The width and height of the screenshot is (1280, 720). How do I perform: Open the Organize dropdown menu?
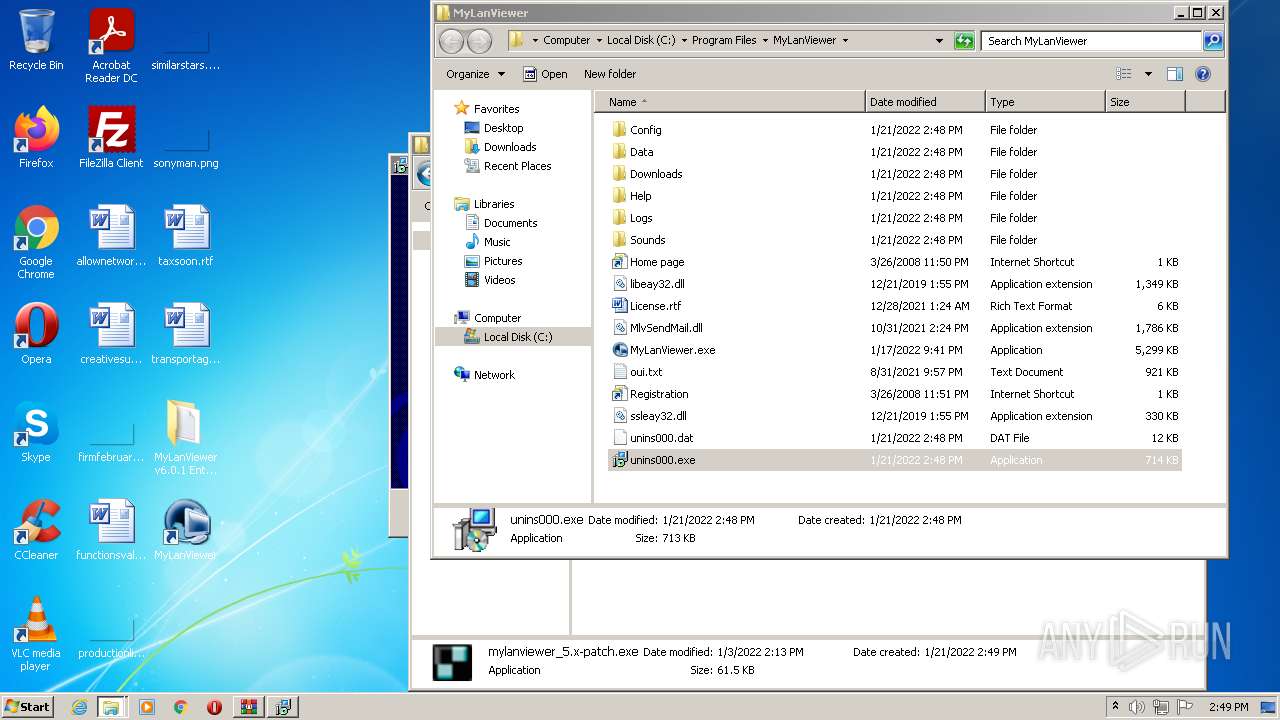pyautogui.click(x=475, y=74)
